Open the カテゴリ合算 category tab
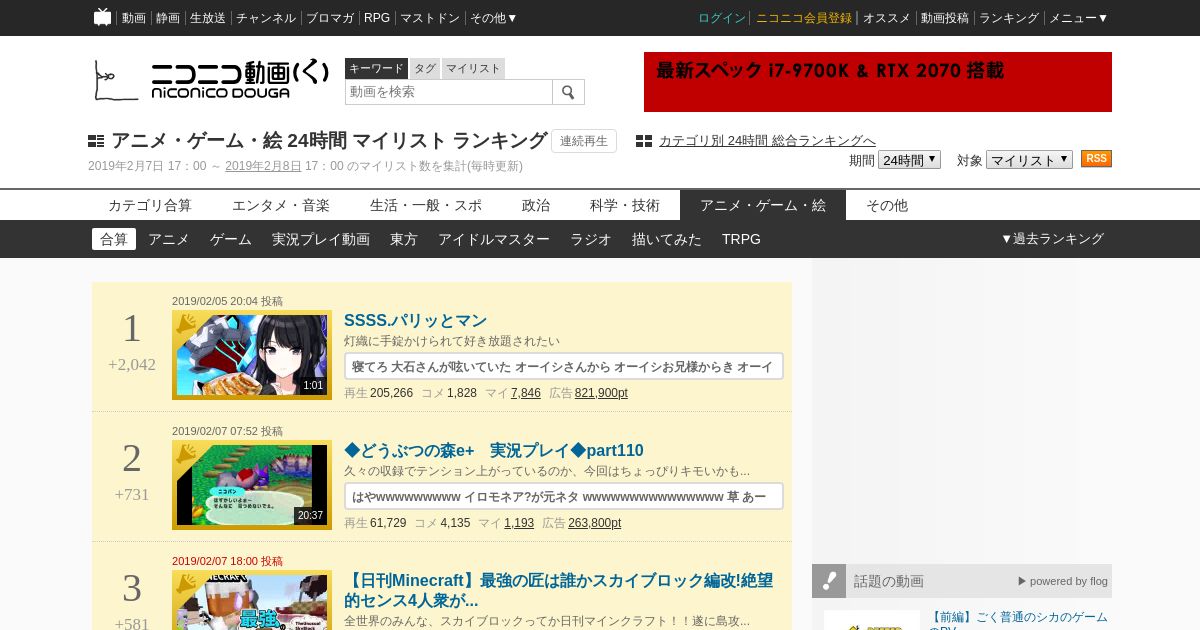1200x630 pixels. coord(150,205)
